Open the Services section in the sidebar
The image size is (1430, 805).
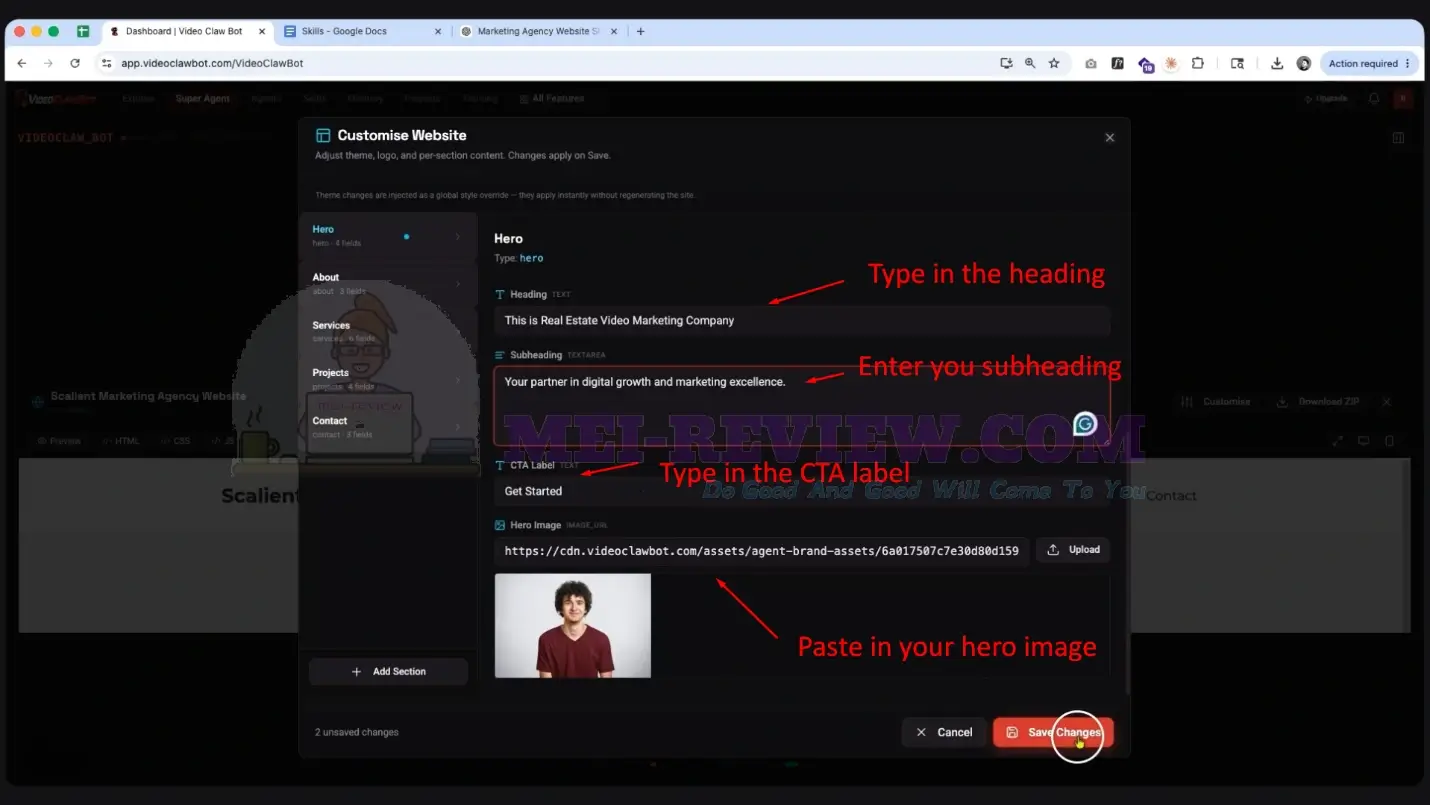388,331
